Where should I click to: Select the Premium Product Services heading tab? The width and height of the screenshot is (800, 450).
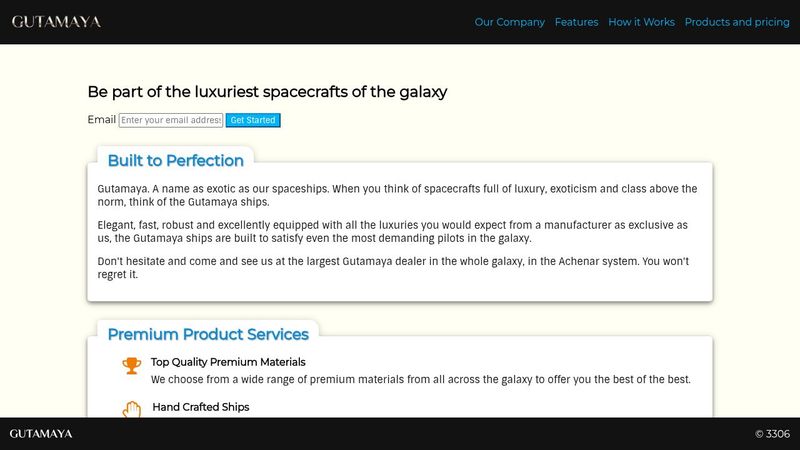tap(208, 334)
